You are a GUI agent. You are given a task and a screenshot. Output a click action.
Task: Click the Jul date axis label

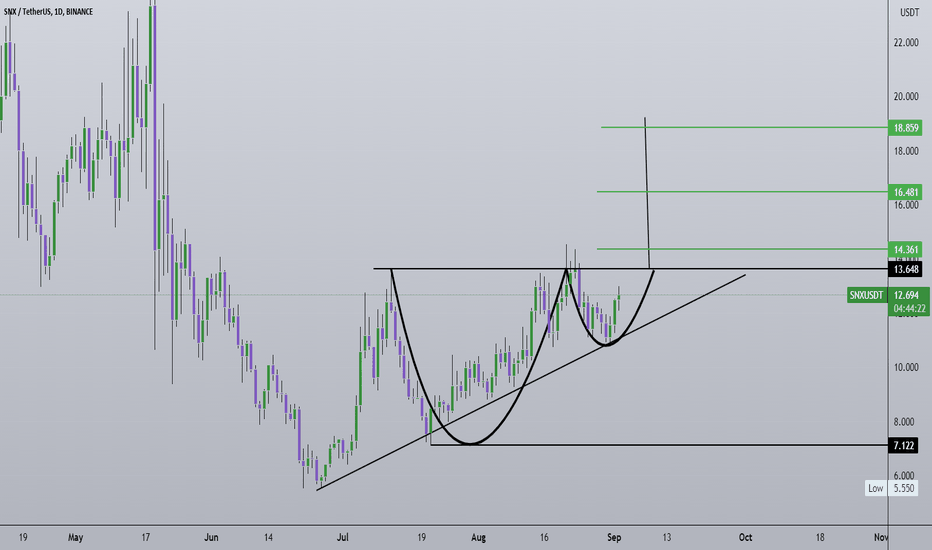(x=342, y=538)
